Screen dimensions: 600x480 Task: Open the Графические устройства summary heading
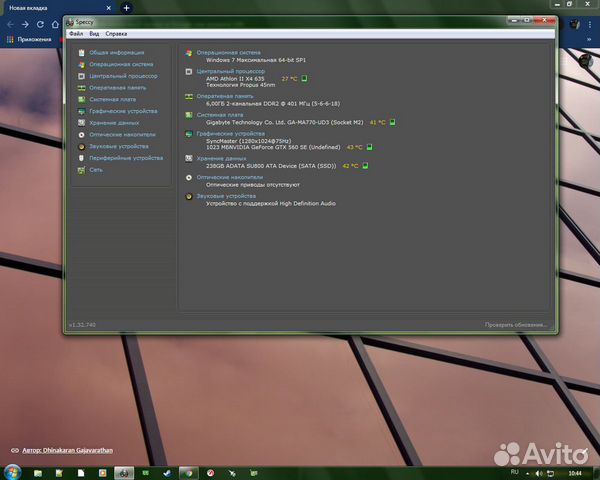click(x=230, y=134)
